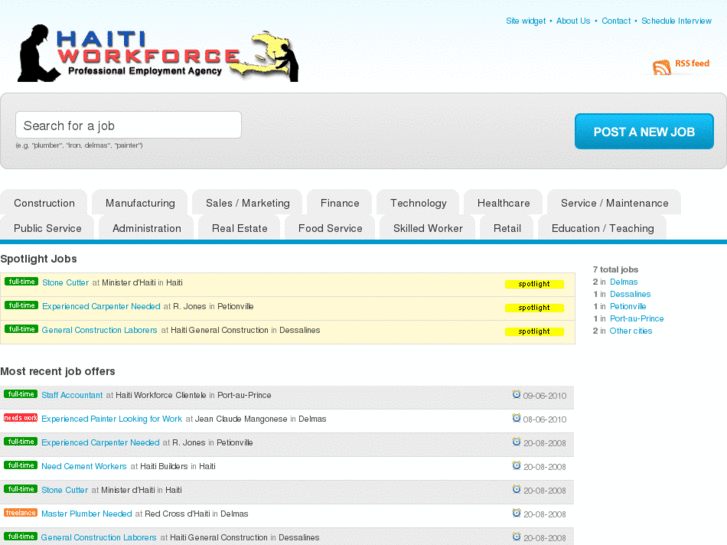The image size is (727, 545).
Task: Open the Master Plumber Needed listing
Action: click(87, 513)
